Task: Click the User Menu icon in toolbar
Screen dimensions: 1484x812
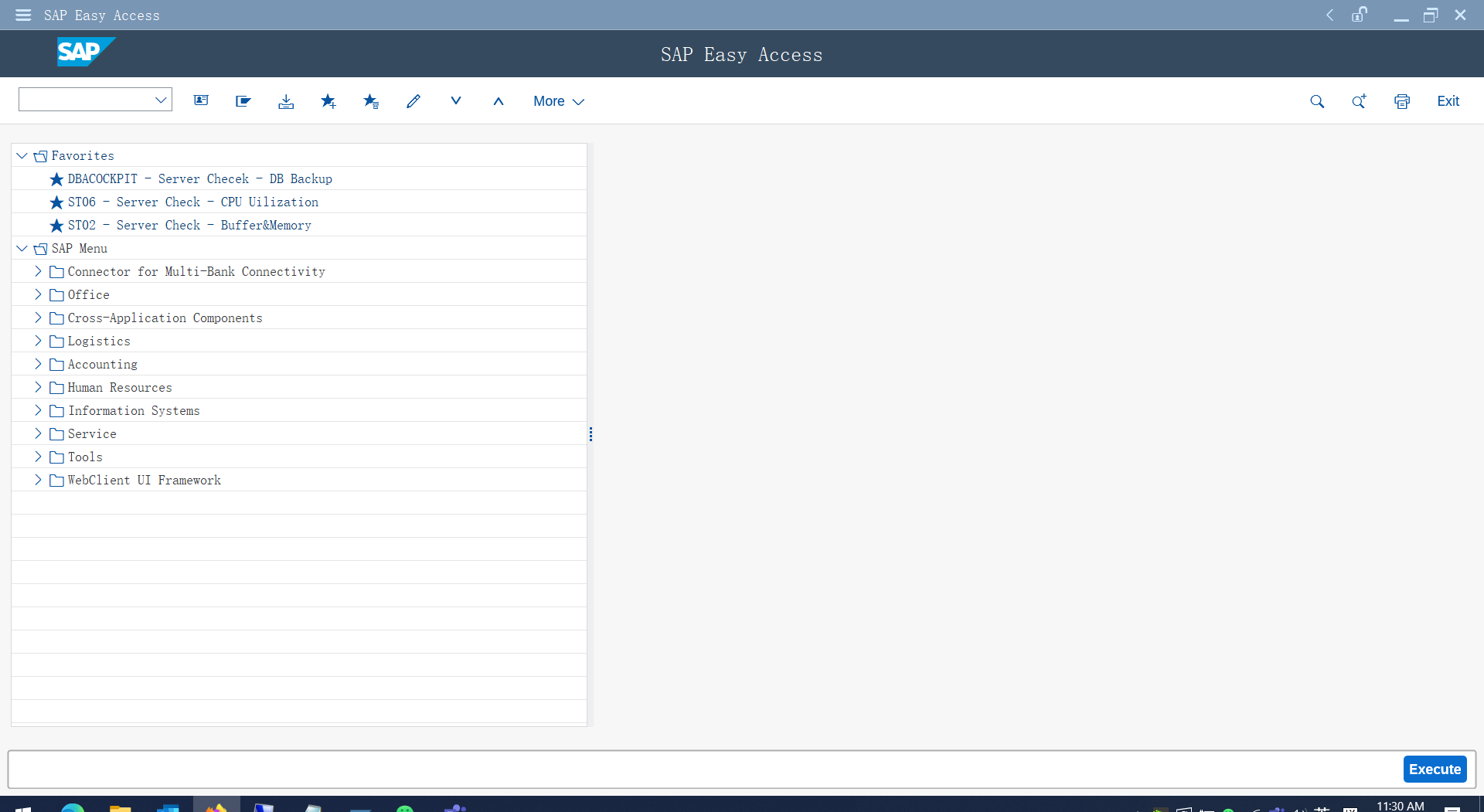Action: click(201, 101)
